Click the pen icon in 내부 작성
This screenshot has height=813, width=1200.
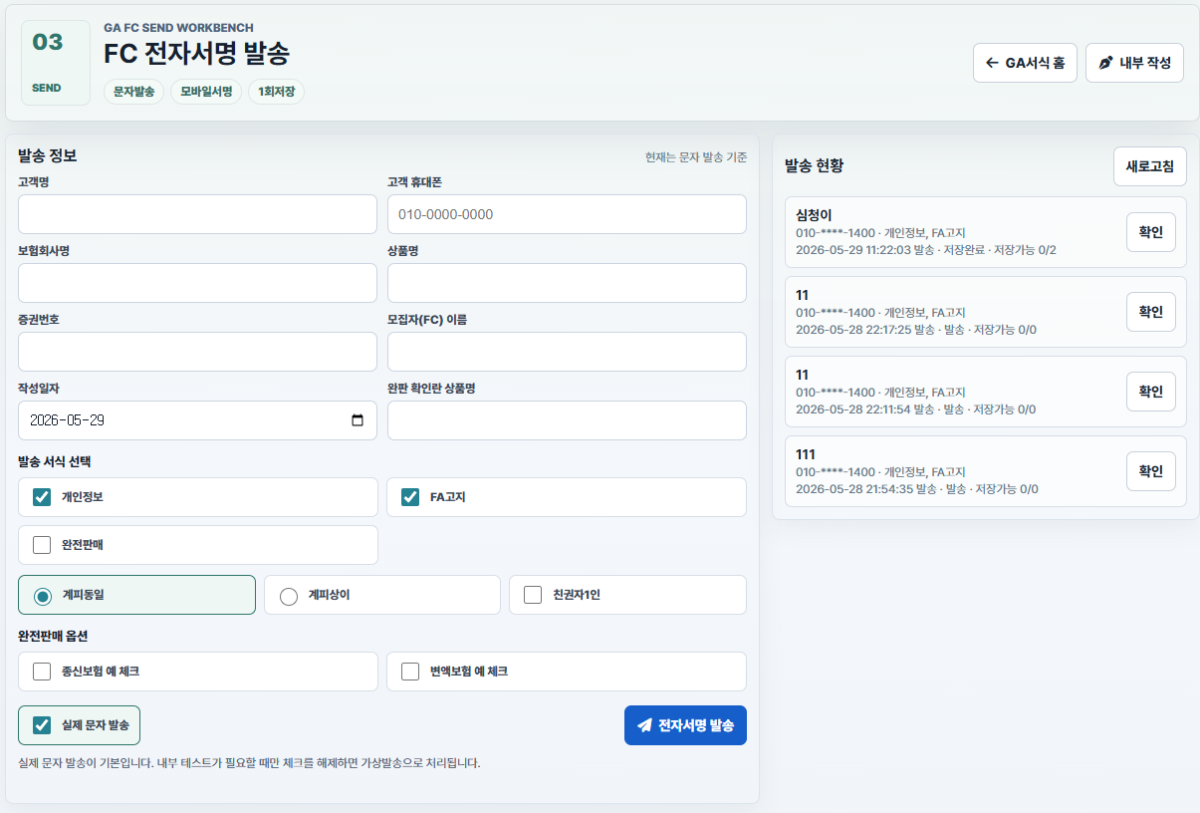click(x=1105, y=63)
